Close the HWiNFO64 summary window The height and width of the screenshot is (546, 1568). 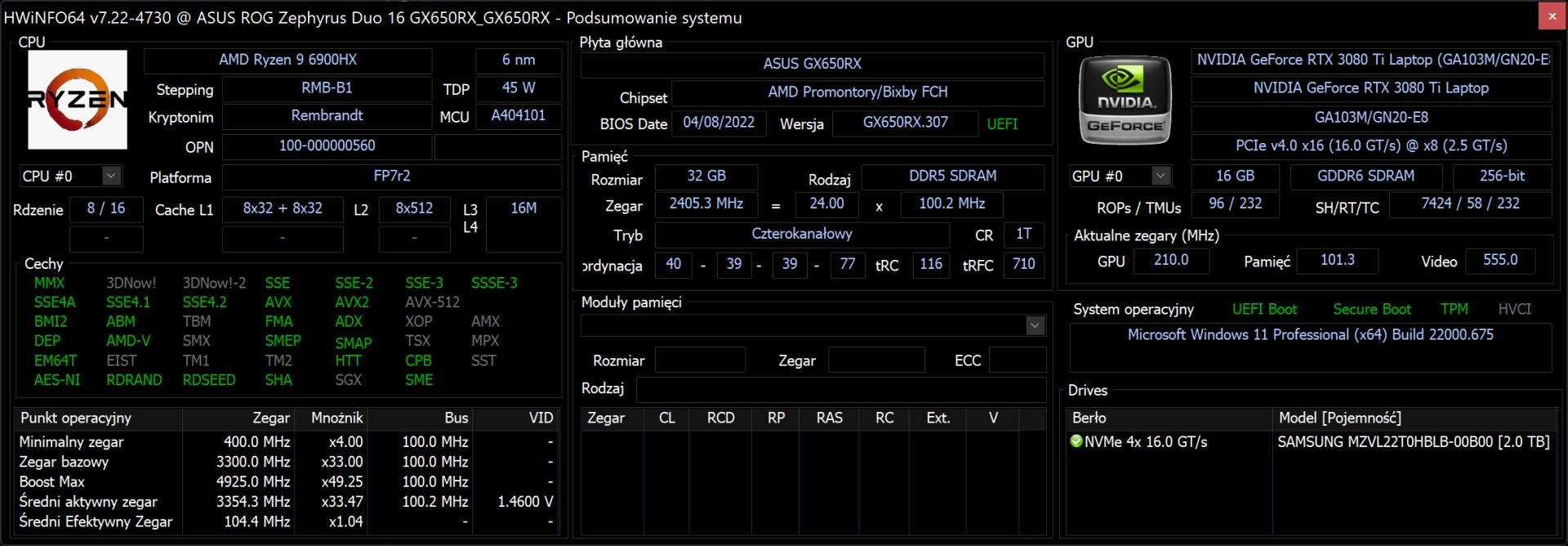coord(1552,16)
